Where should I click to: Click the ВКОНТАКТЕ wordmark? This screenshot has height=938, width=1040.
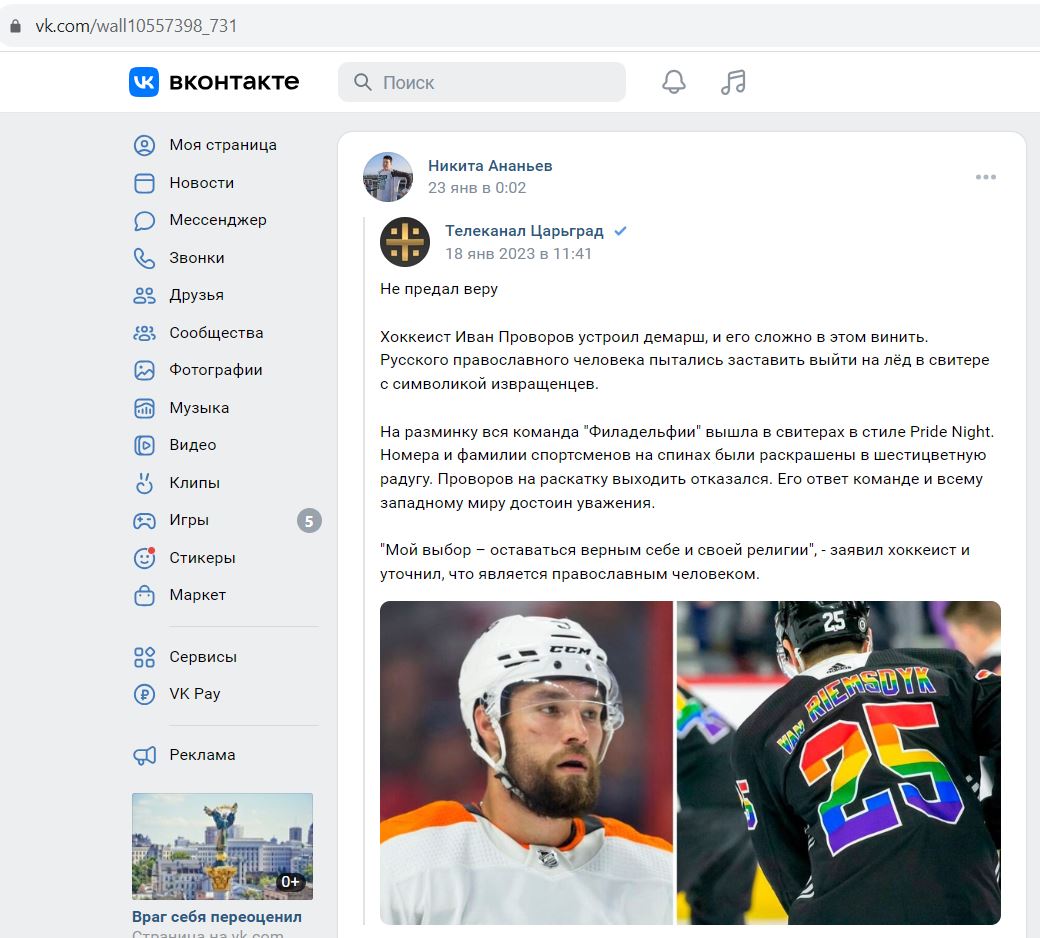coord(234,82)
